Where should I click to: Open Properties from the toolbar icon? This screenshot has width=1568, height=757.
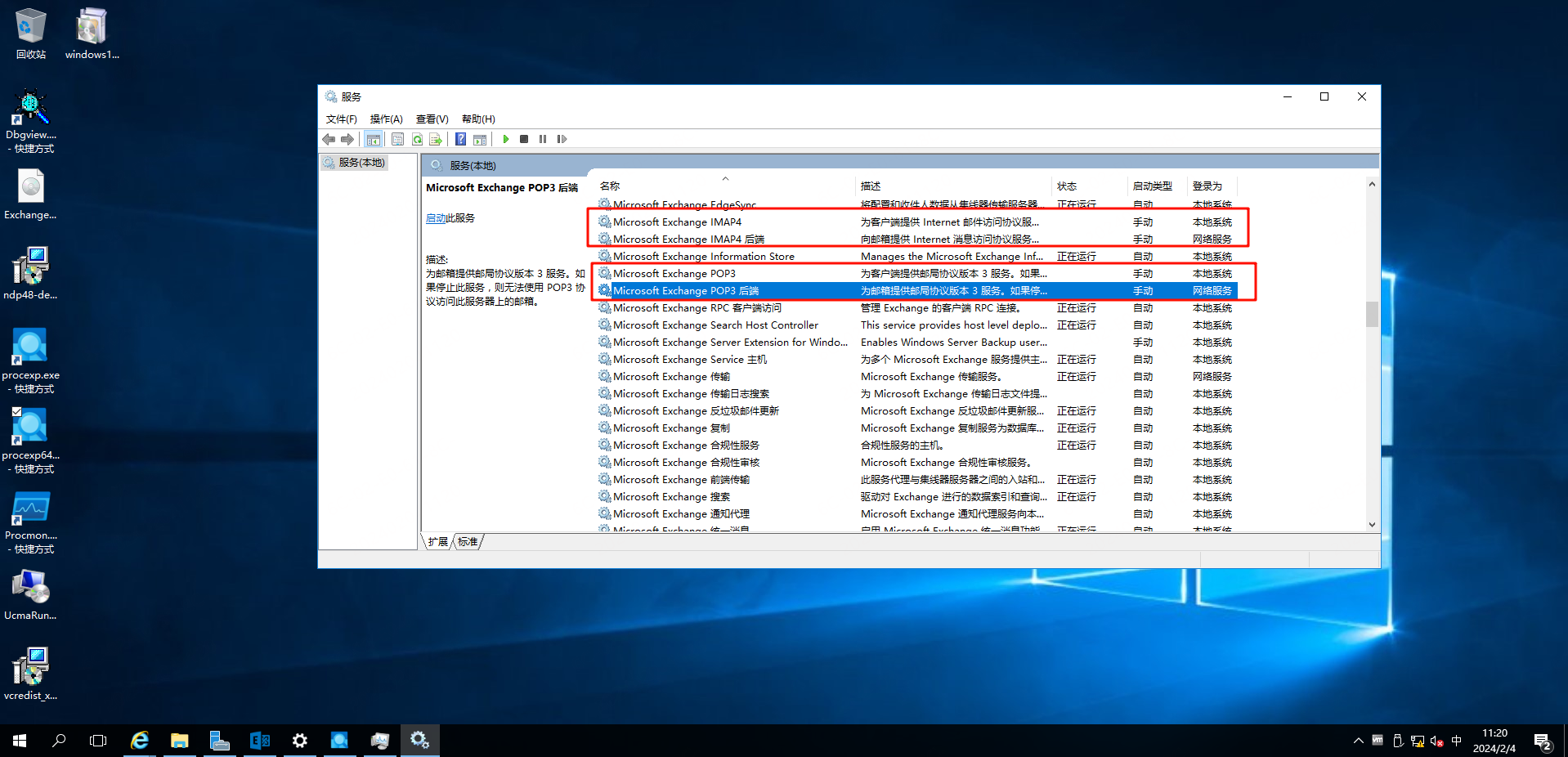click(397, 139)
